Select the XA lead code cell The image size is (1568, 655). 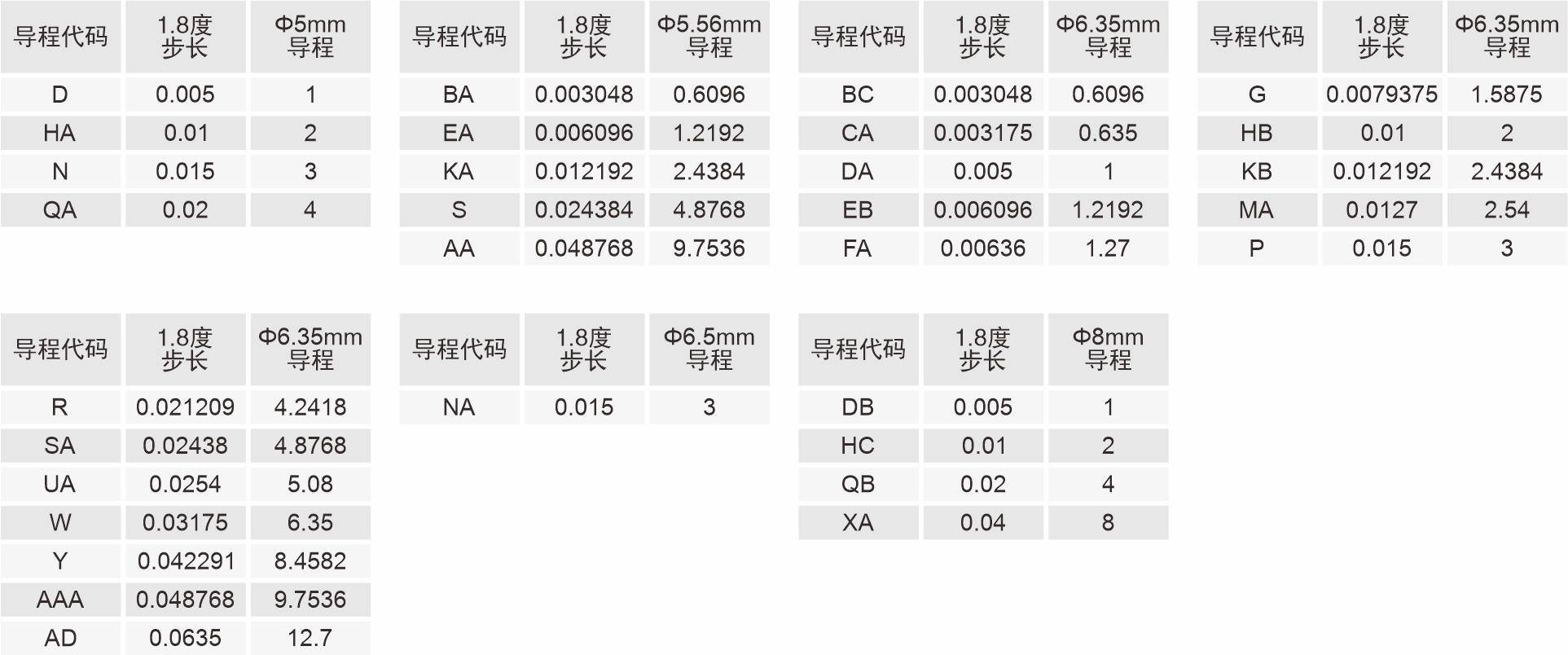point(858,523)
